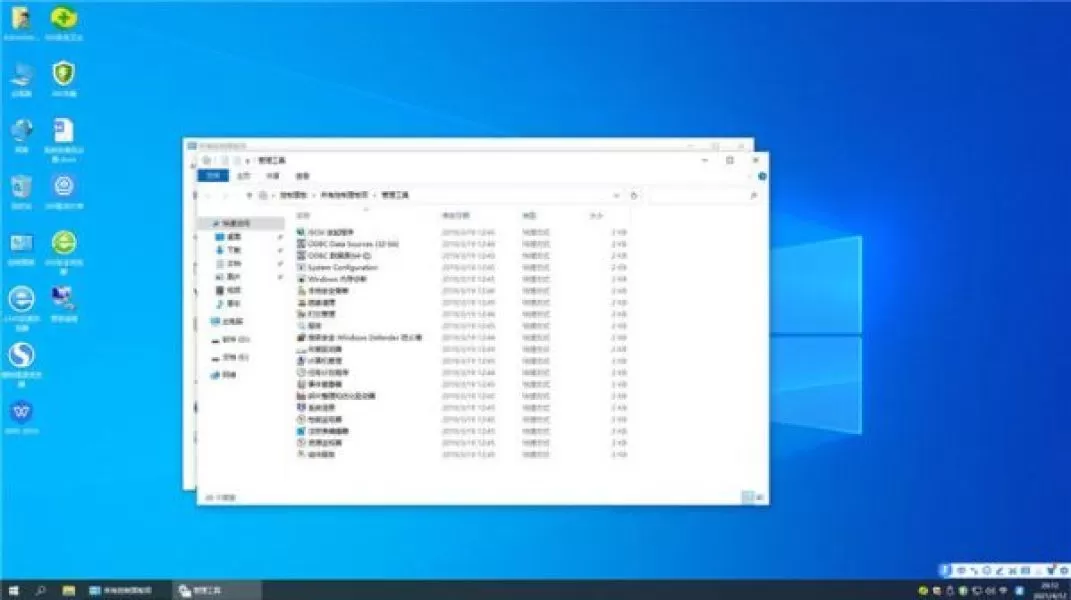The image size is (1071, 600).
Task: Click the explorer help question-mark icon
Action: pyautogui.click(x=762, y=176)
